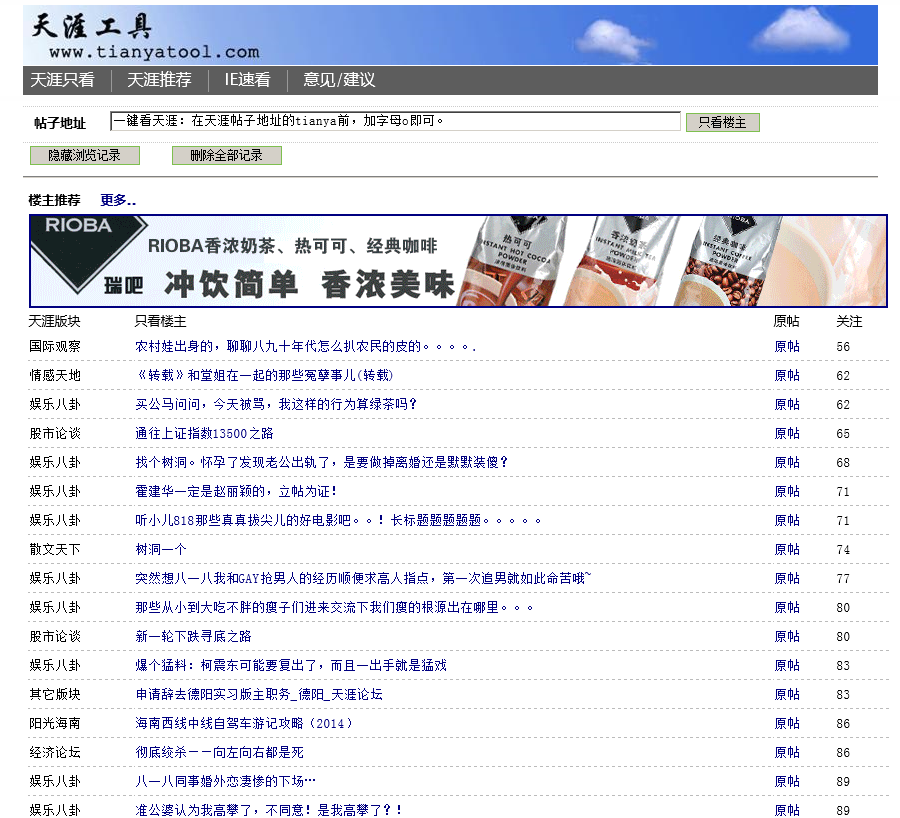Open post 突然想八一八我和GAY抢男人的经历
This screenshot has width=900, height=818.
(x=363, y=579)
